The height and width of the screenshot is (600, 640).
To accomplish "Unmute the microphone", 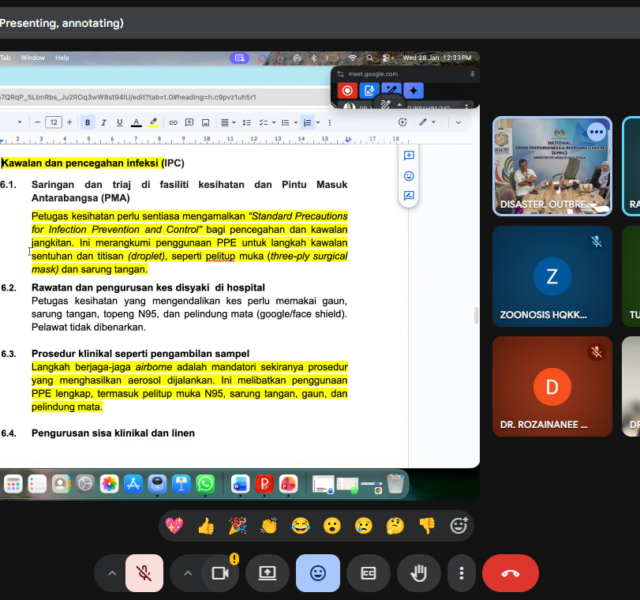I will coord(144,573).
